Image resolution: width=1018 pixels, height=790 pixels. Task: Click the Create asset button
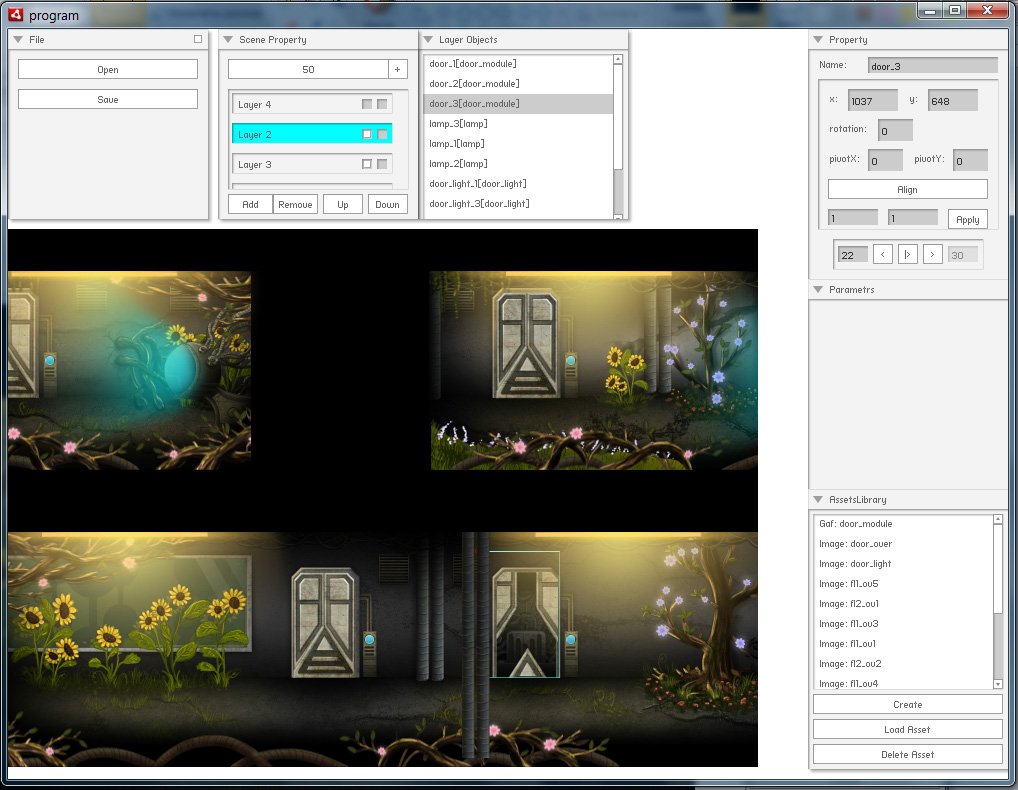click(908, 704)
